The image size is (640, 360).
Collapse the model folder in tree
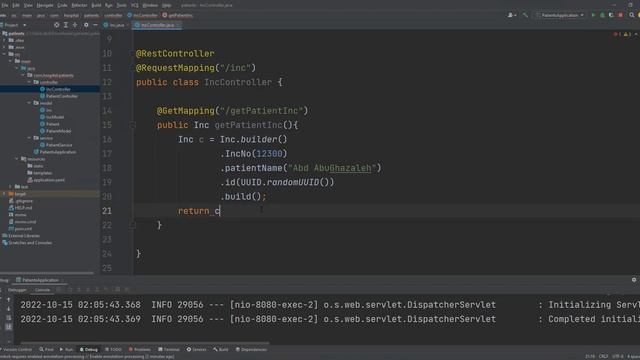coord(29,103)
